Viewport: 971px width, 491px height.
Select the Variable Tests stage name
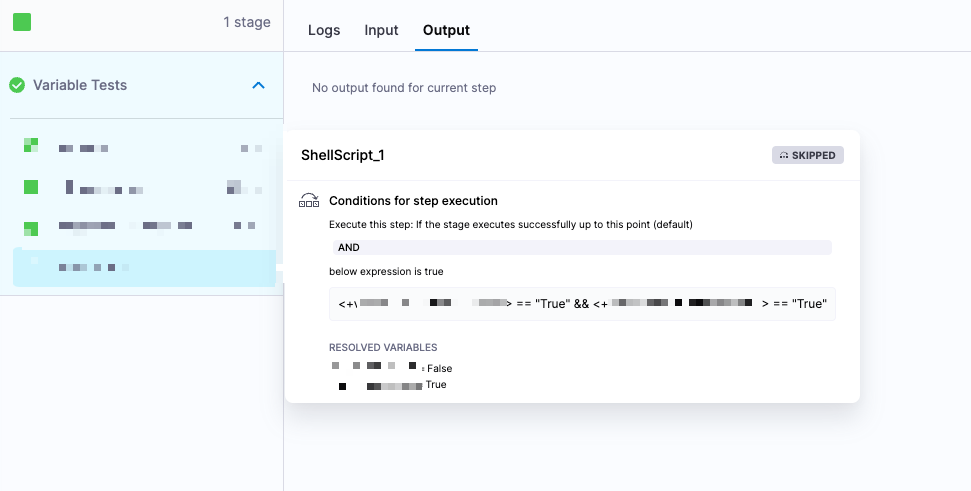80,85
